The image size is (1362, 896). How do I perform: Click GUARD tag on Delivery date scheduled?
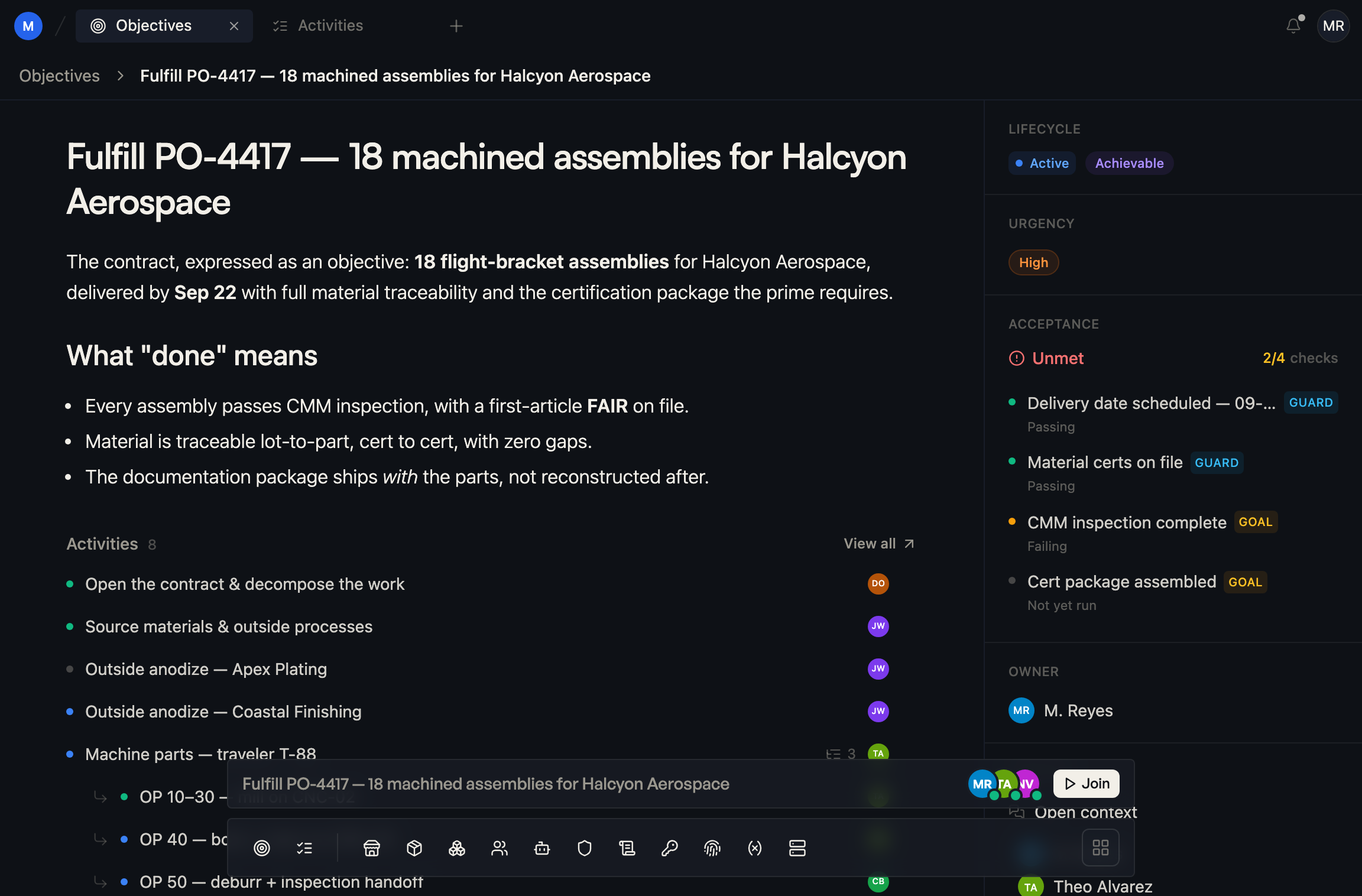1311,402
